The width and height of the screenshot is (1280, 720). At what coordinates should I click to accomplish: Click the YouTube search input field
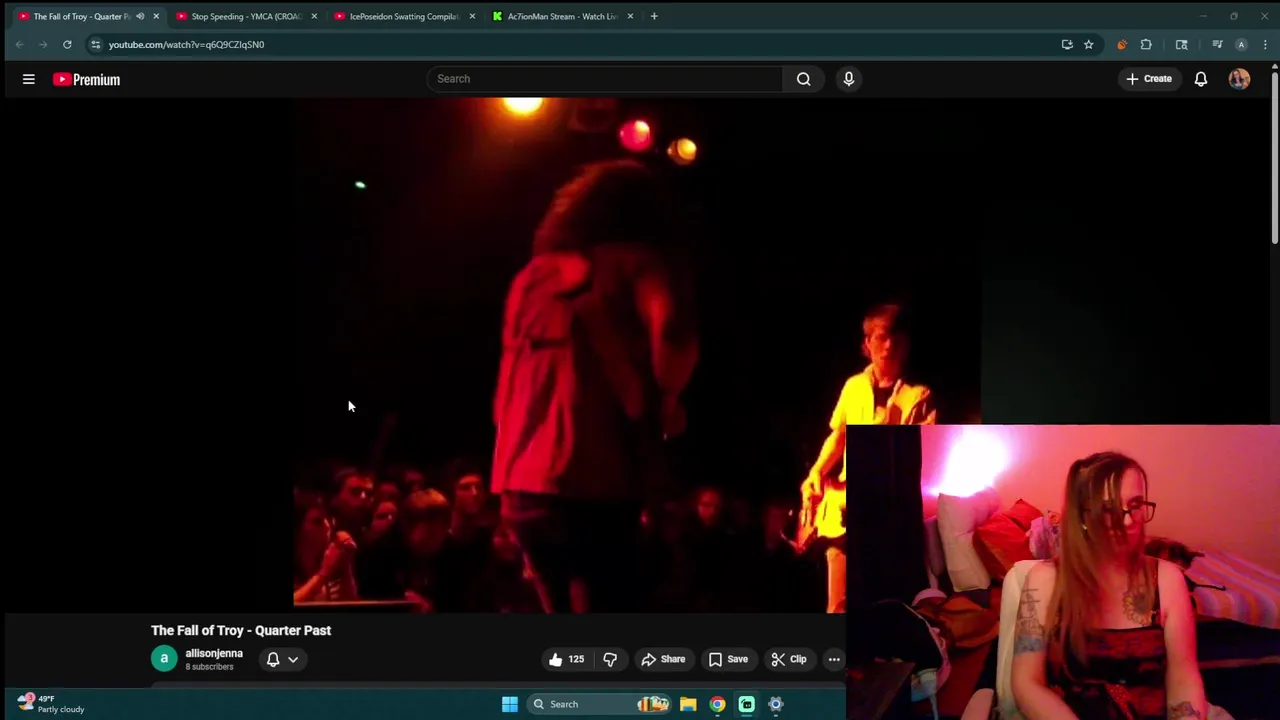(x=605, y=79)
